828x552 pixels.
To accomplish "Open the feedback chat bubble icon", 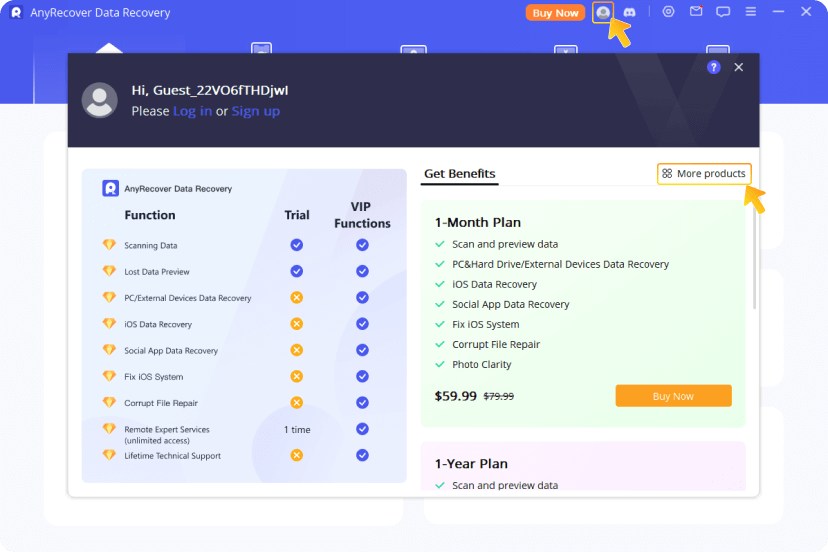I will [723, 12].
